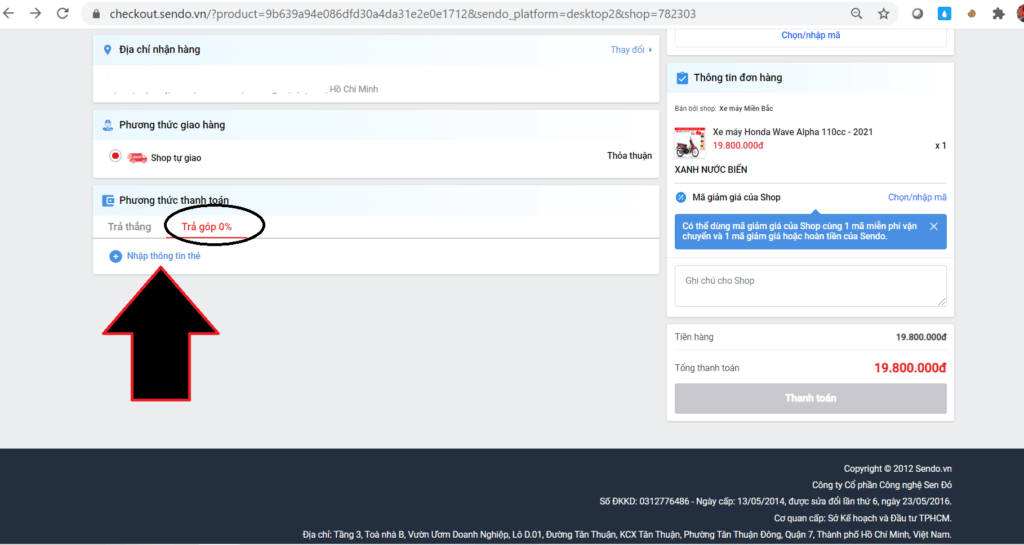Click product title Xe máy Honda Wave Alpha 110cc
The width and height of the screenshot is (1024, 545).
[793, 132]
